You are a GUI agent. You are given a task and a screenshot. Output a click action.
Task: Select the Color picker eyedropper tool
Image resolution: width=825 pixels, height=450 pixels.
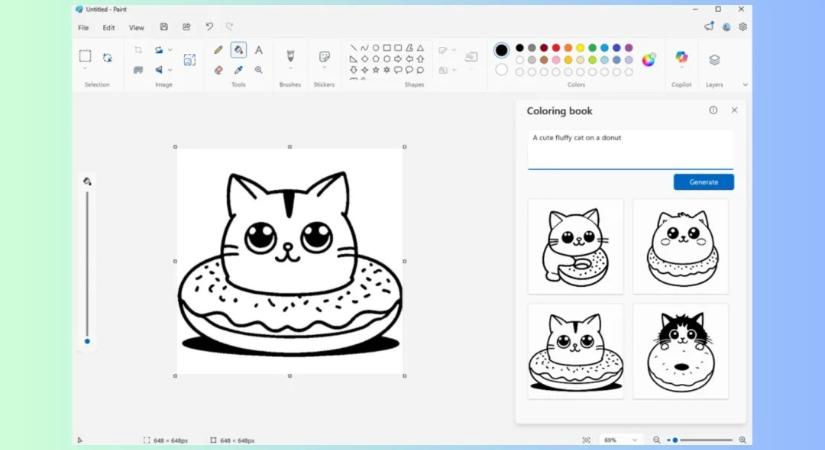pyautogui.click(x=238, y=69)
